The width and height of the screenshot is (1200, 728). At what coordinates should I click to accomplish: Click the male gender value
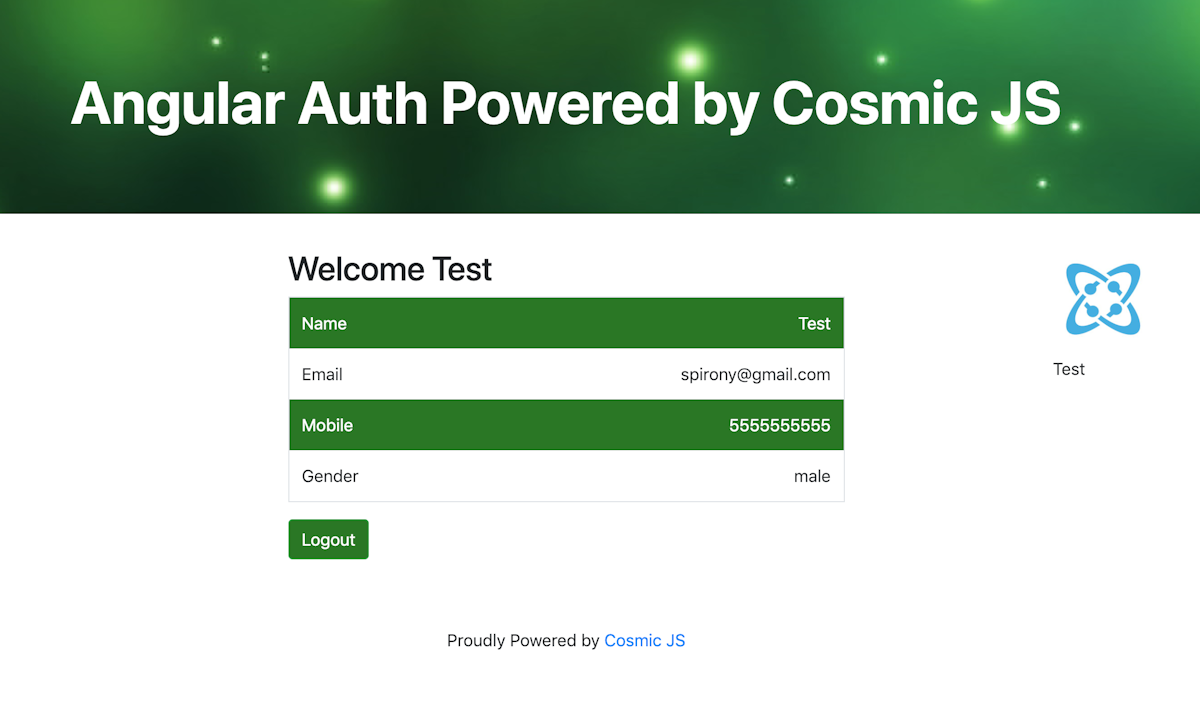pyautogui.click(x=812, y=477)
